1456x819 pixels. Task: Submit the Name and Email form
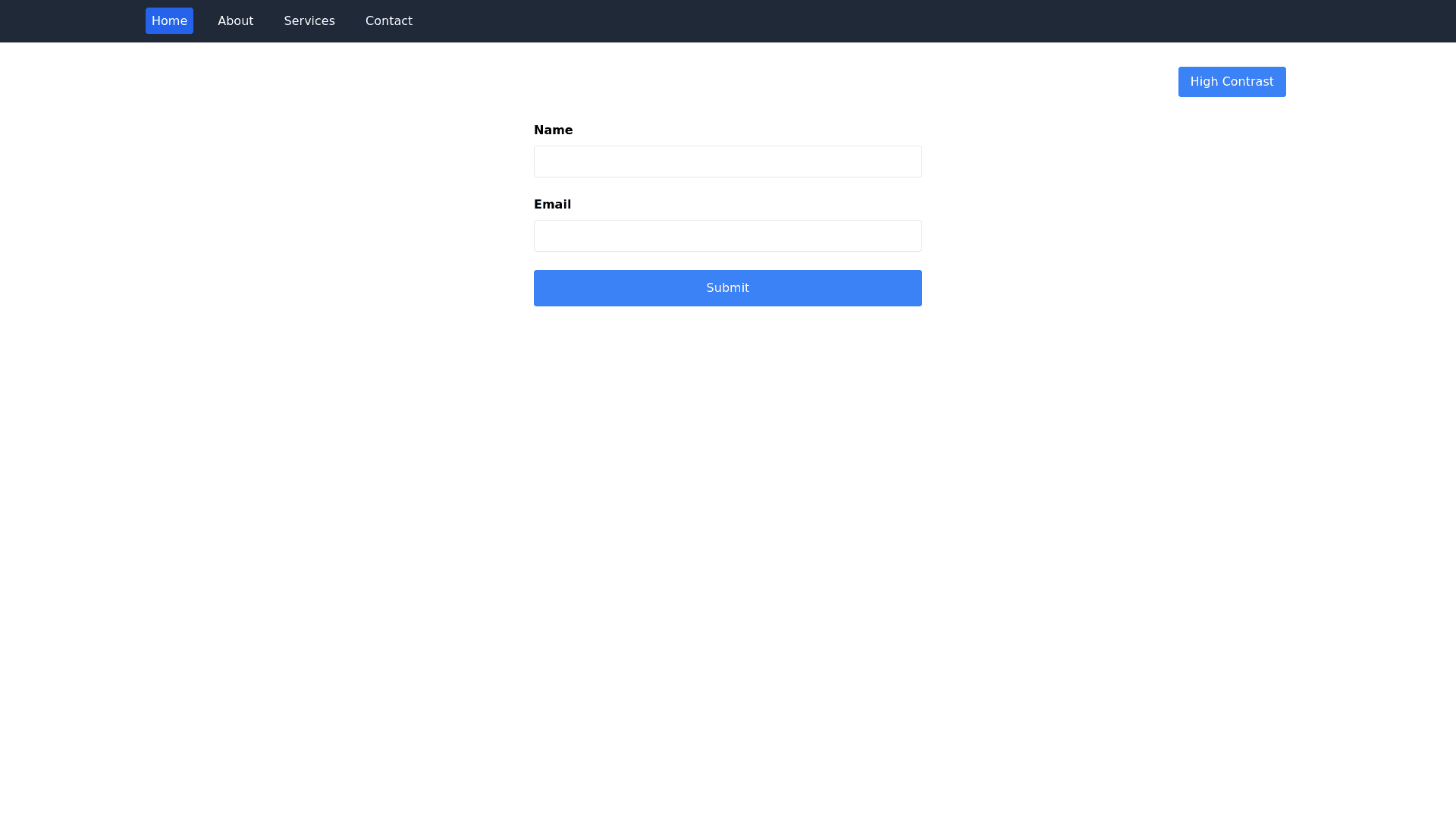(x=727, y=288)
